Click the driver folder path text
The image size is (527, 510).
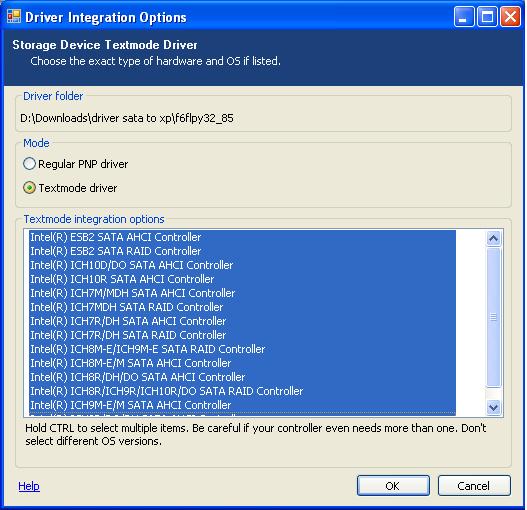(127, 118)
